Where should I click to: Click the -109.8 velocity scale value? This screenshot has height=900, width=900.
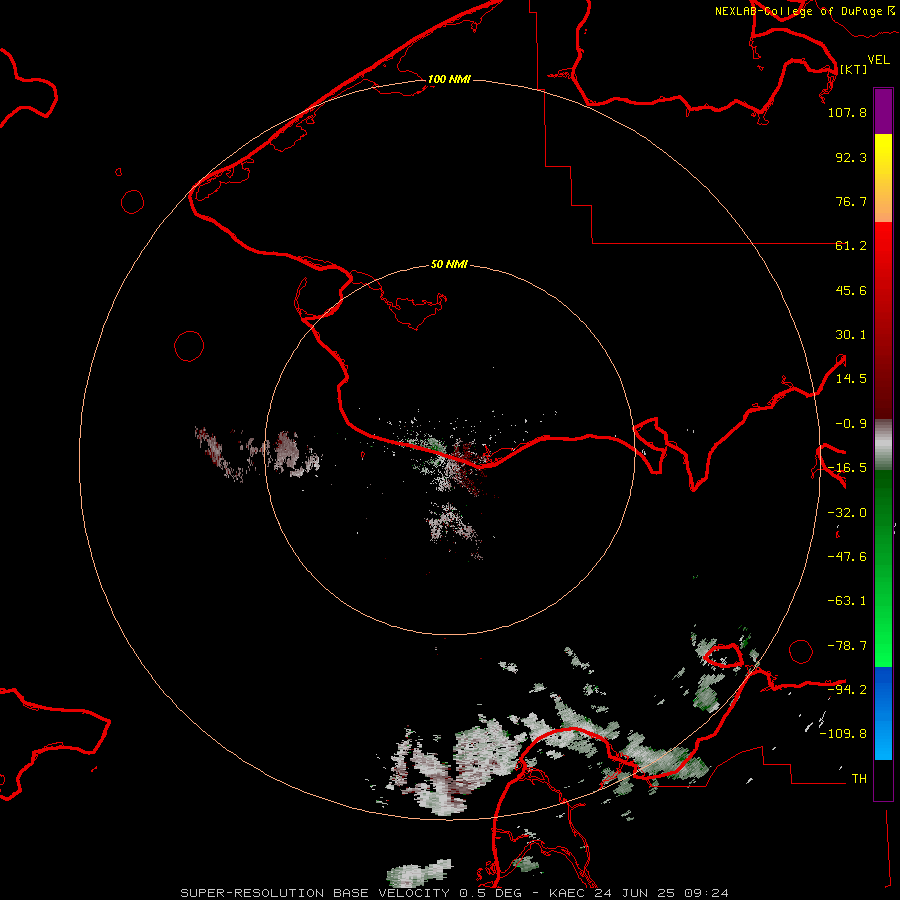843,734
